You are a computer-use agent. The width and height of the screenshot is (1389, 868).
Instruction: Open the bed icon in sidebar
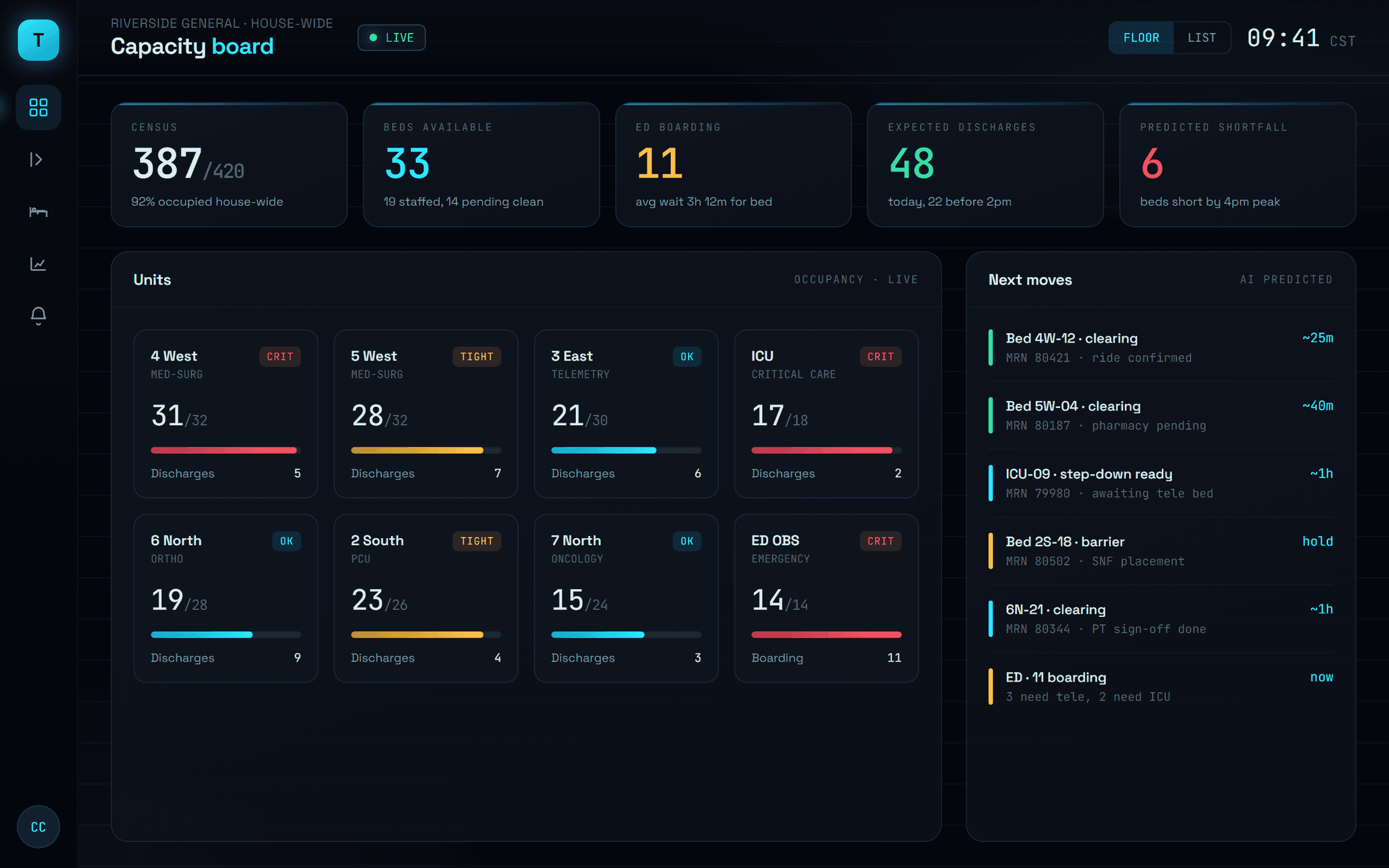coord(38,211)
